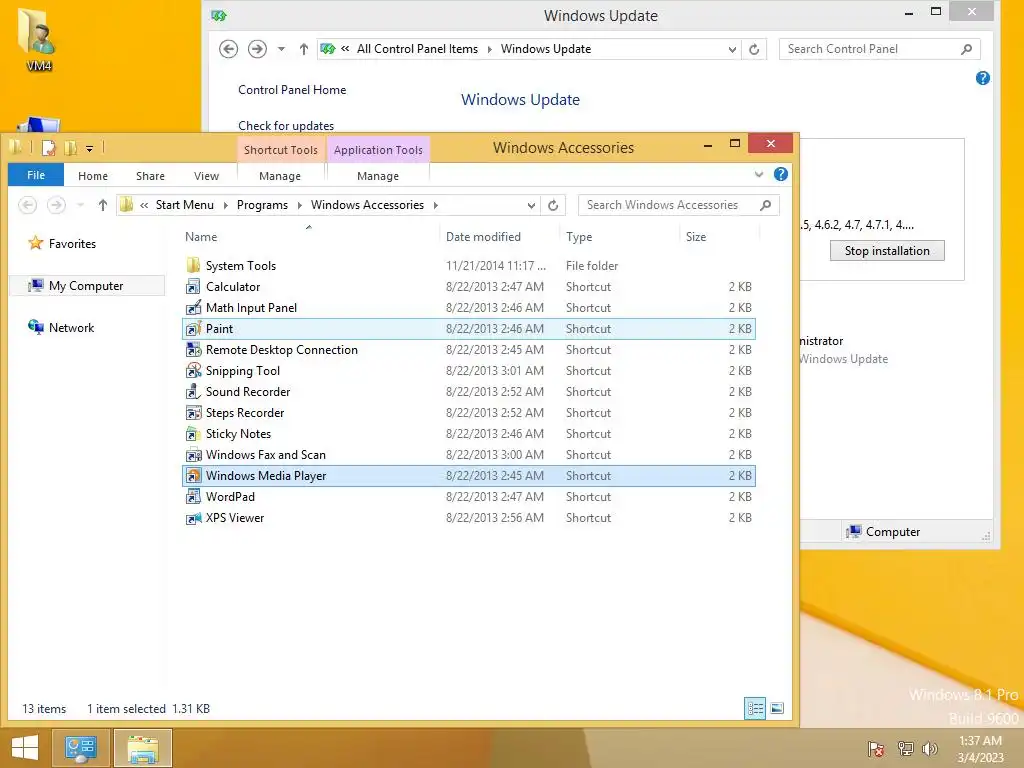The height and width of the screenshot is (768, 1024).
Task: Sort by the Type column header
Action: (x=619, y=236)
